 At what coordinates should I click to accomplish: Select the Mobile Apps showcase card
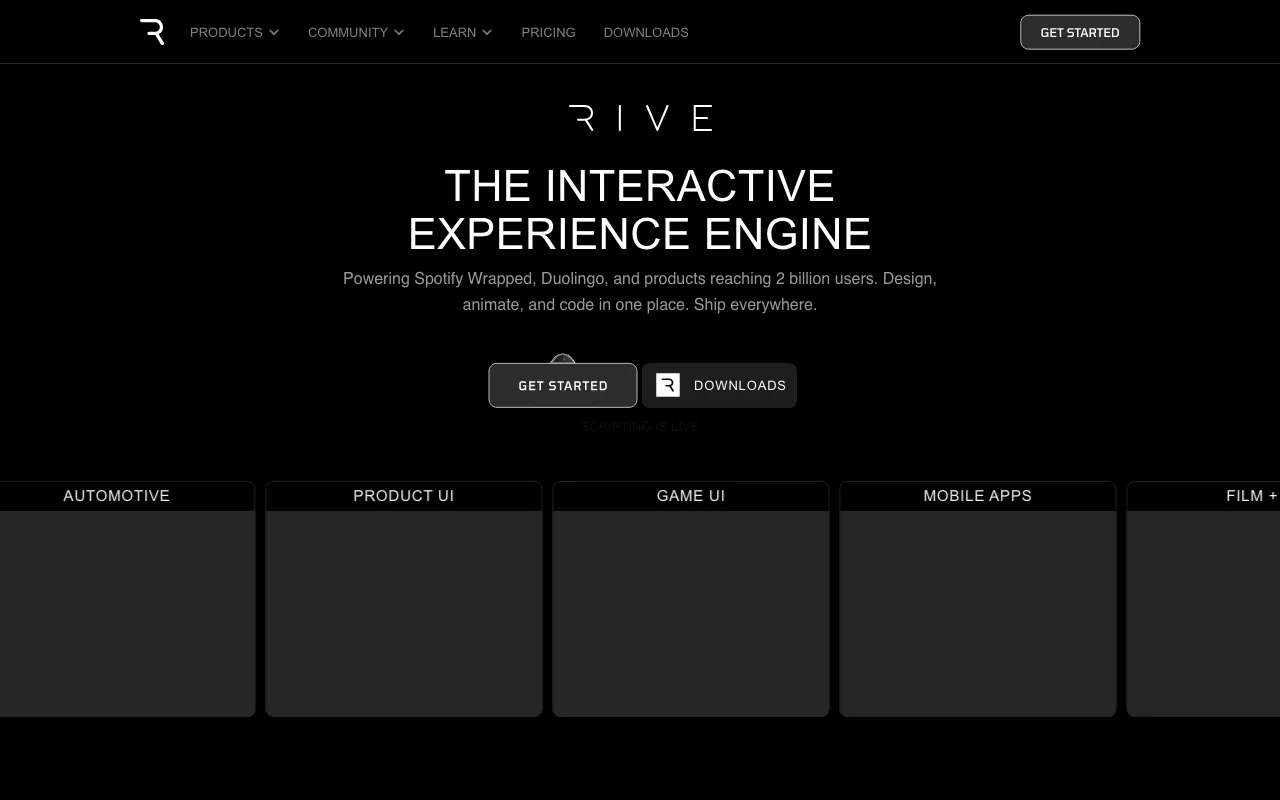(978, 599)
